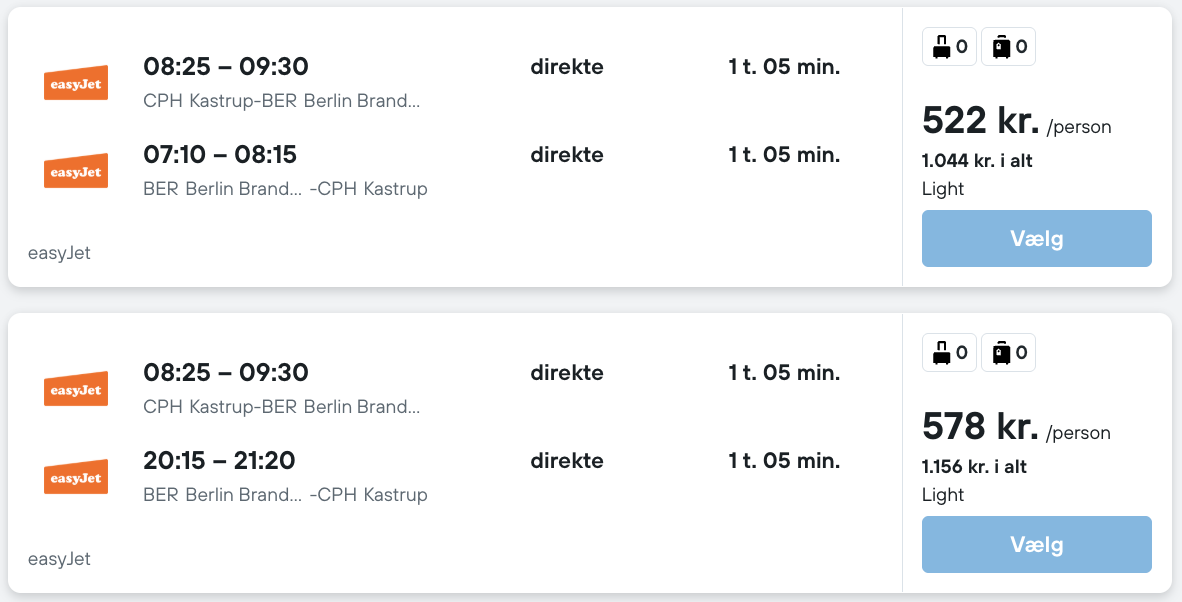This screenshot has height=602, width=1182.
Task: Click the cabin bag icon in 522 kr. offer
Action: [941, 47]
